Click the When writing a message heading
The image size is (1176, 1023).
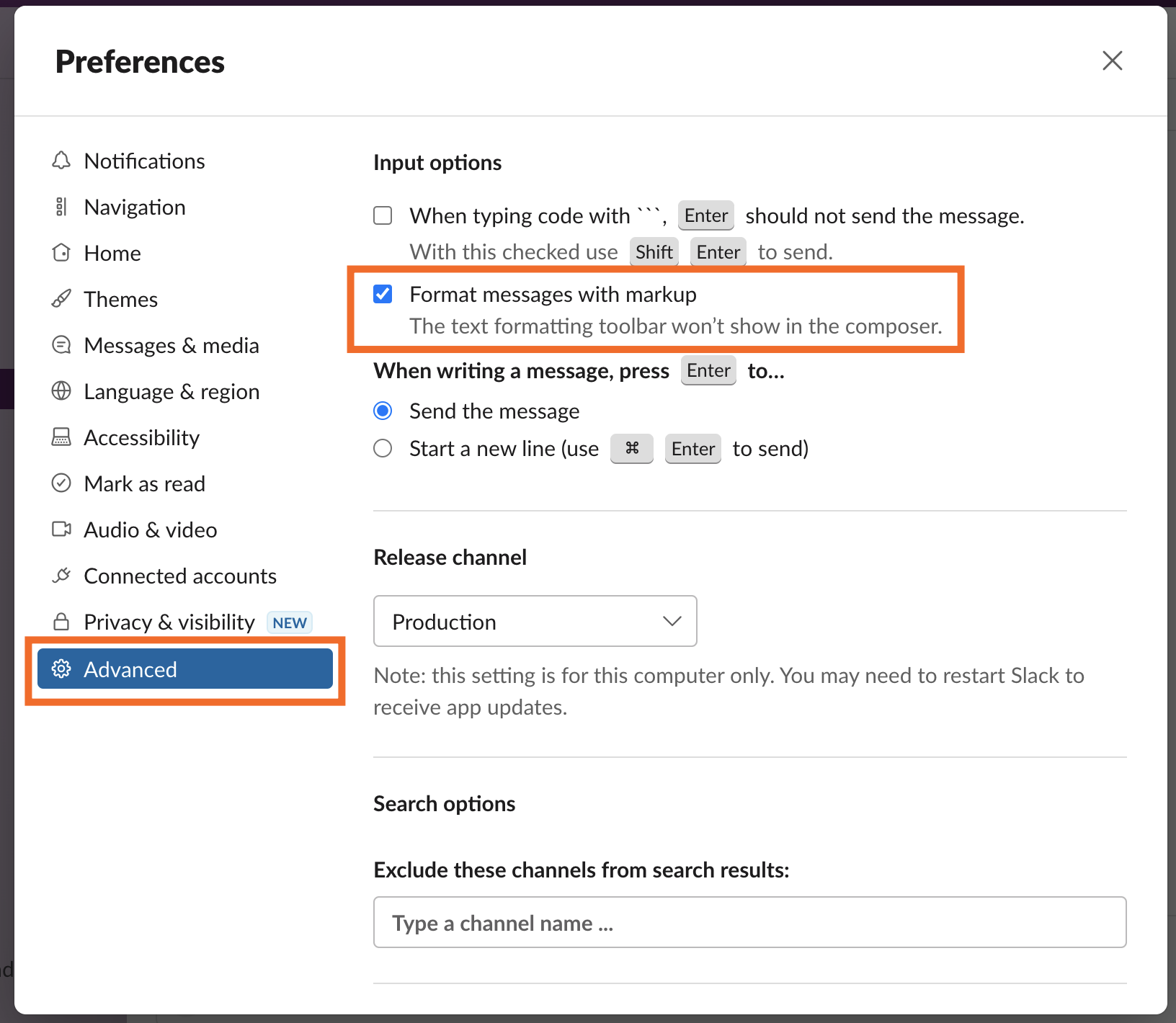(579, 370)
